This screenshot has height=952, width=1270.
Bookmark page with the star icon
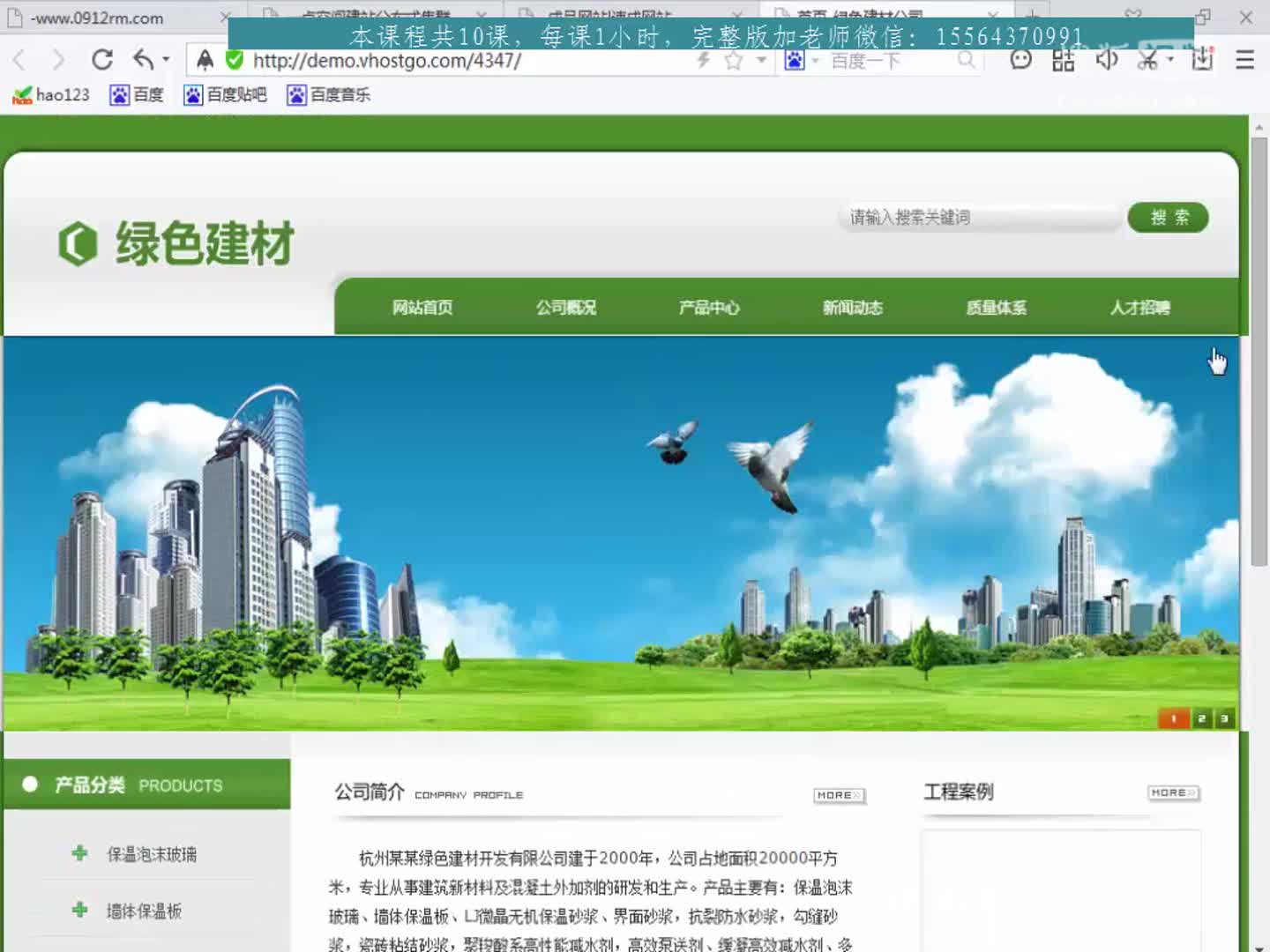733,60
